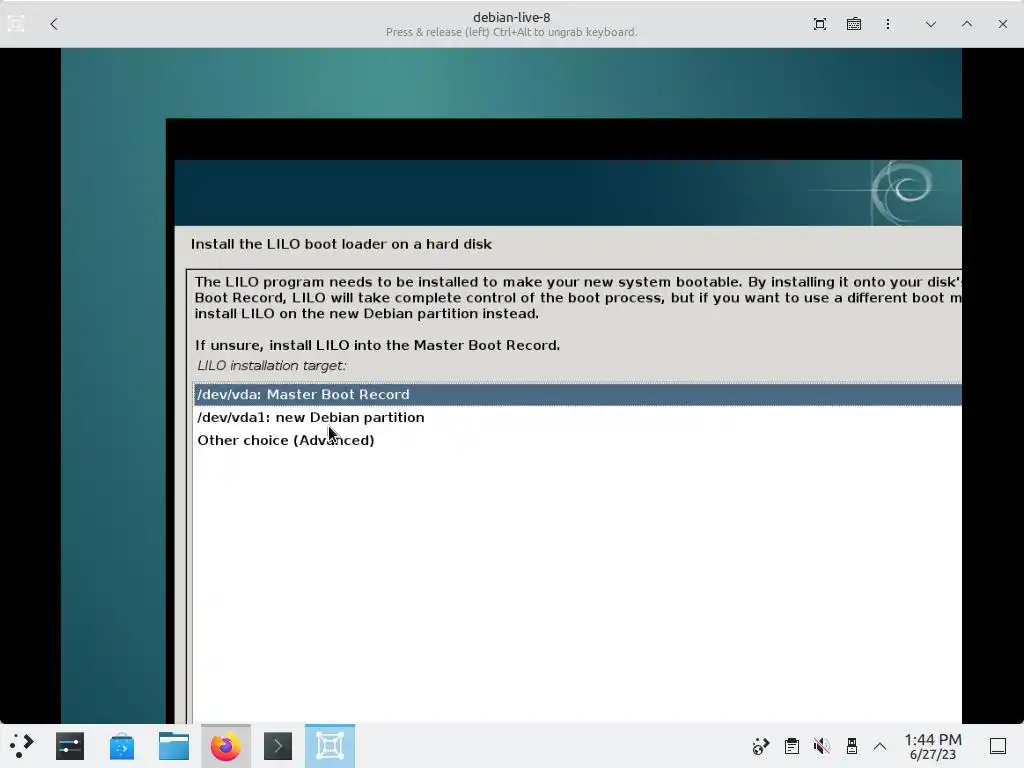Image resolution: width=1024 pixels, height=768 pixels.
Task: Click the Boxes app icon in title bar
Action: [16, 24]
